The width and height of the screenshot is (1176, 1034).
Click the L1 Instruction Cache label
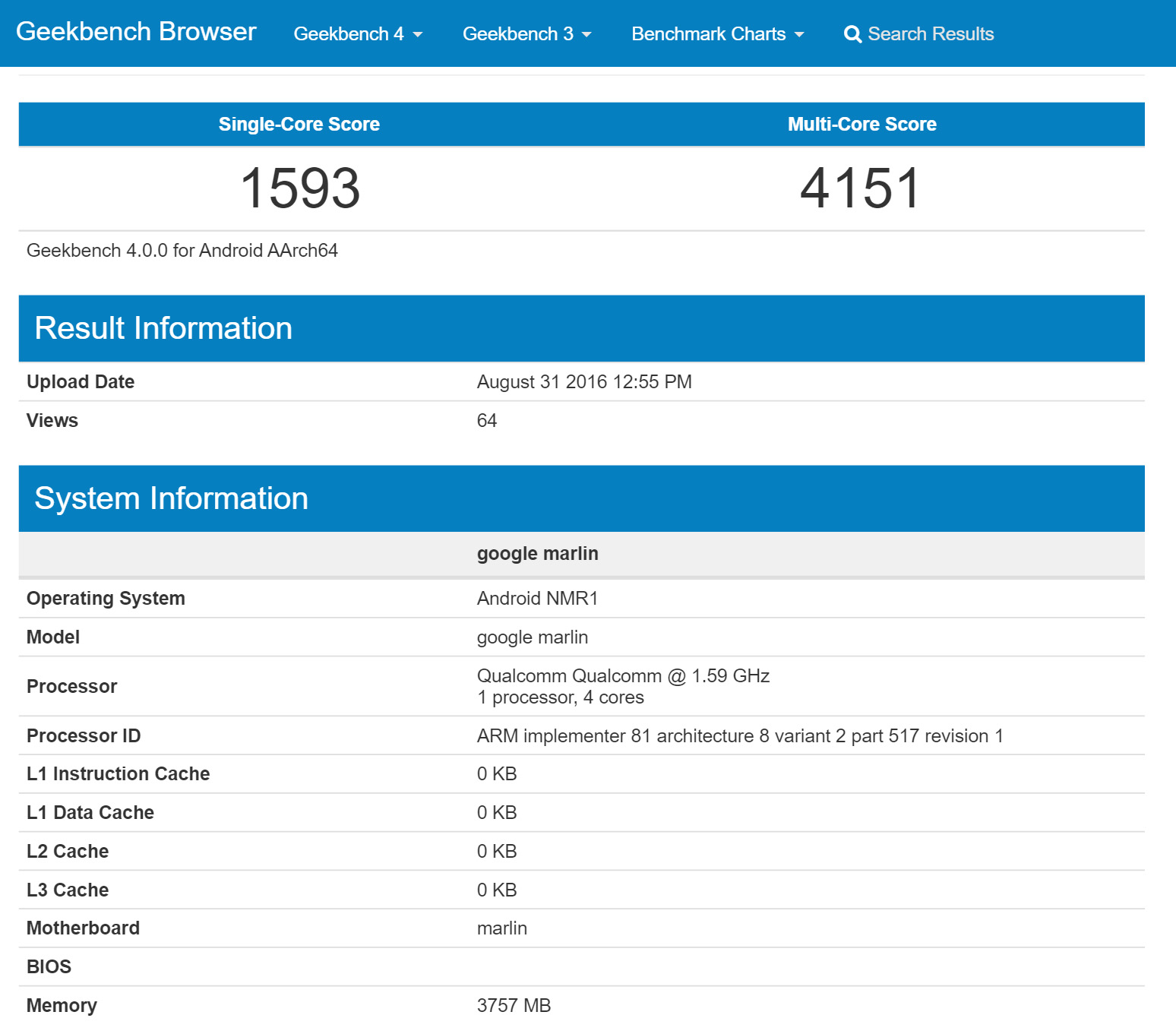click(x=119, y=774)
